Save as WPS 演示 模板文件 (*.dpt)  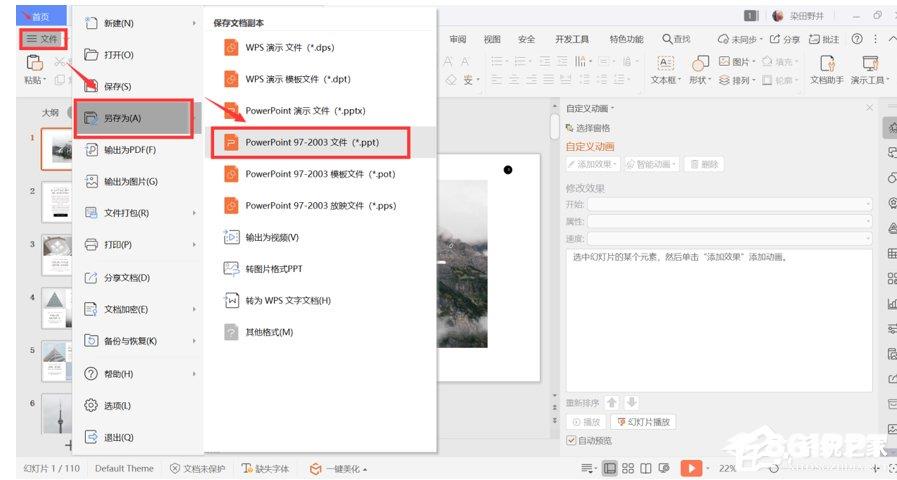[320, 79]
